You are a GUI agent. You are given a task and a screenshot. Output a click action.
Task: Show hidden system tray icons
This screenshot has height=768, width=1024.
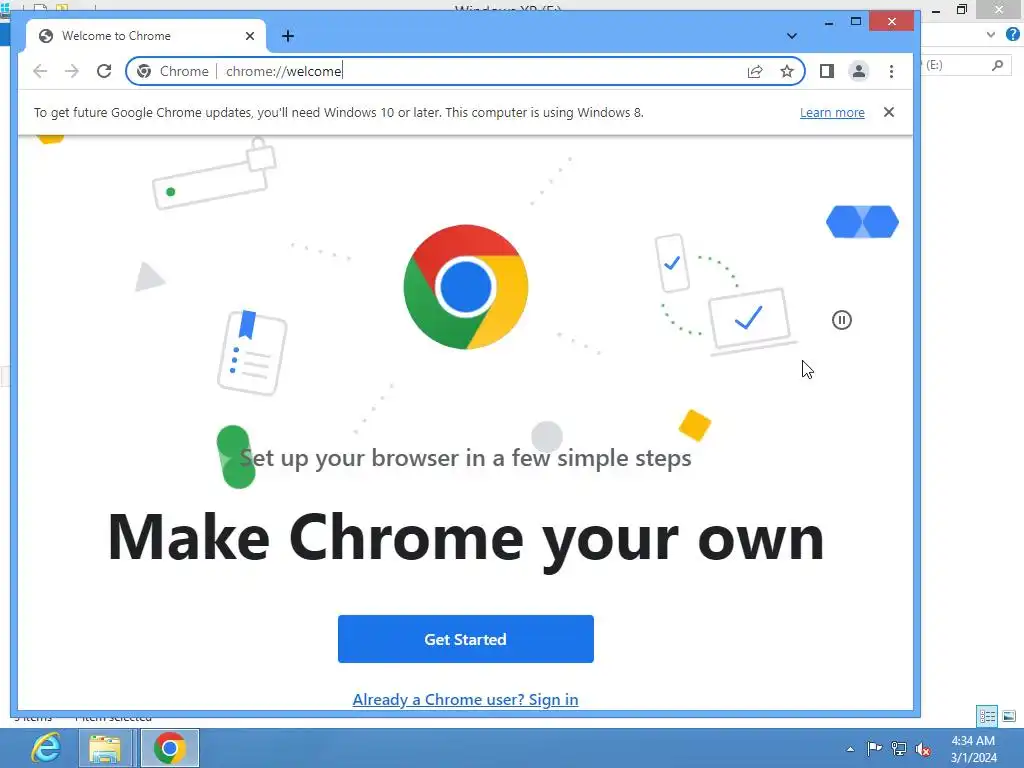click(850, 749)
